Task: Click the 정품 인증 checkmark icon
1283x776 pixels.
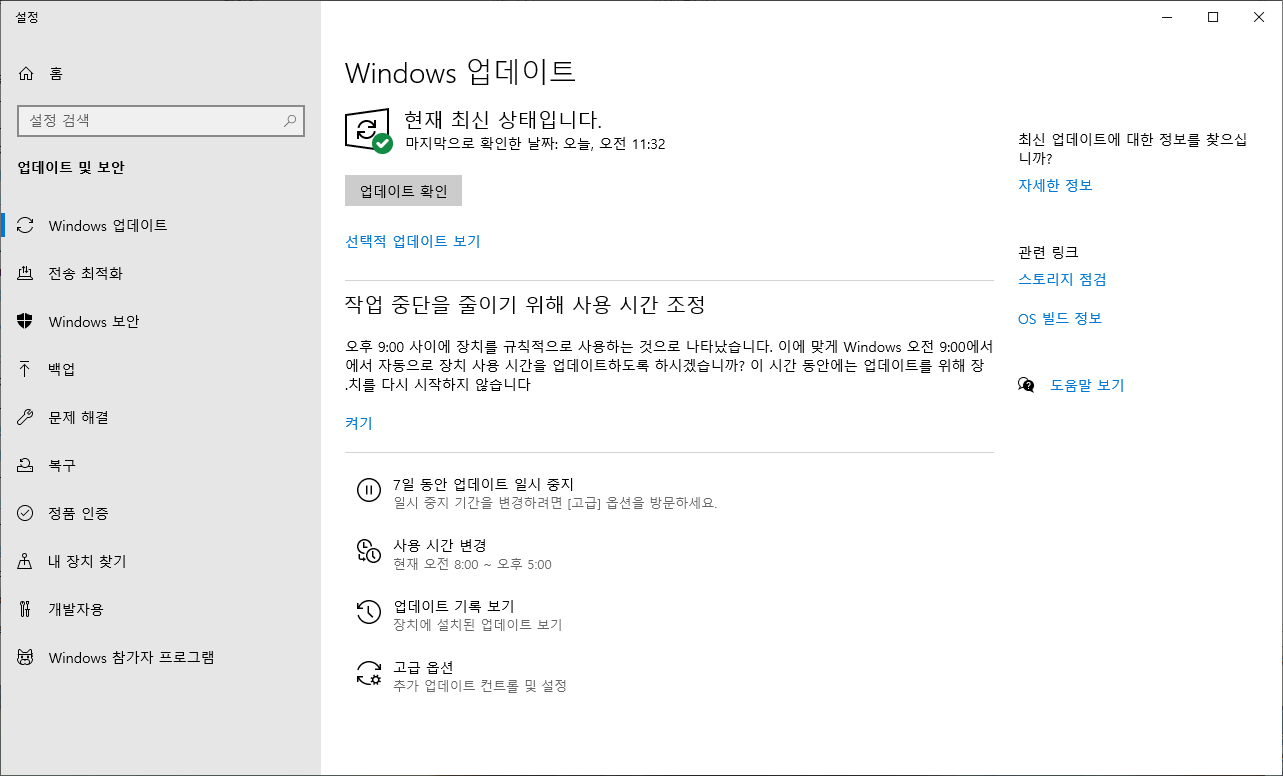Action: click(x=26, y=514)
